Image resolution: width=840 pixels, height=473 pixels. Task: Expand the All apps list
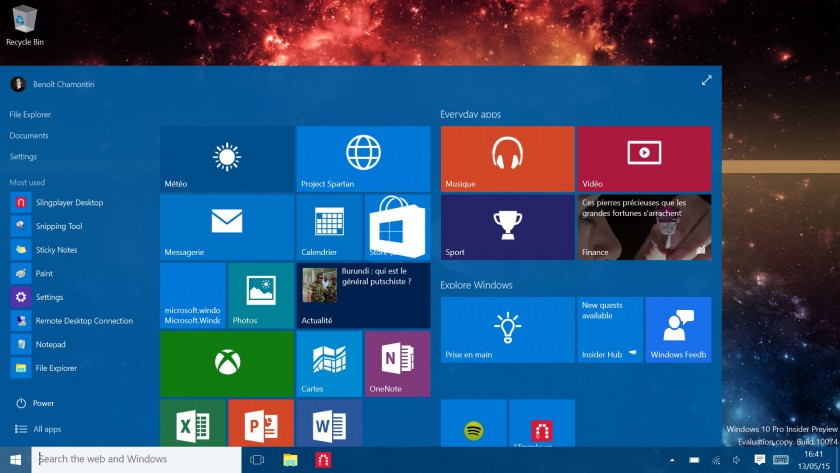(x=47, y=429)
